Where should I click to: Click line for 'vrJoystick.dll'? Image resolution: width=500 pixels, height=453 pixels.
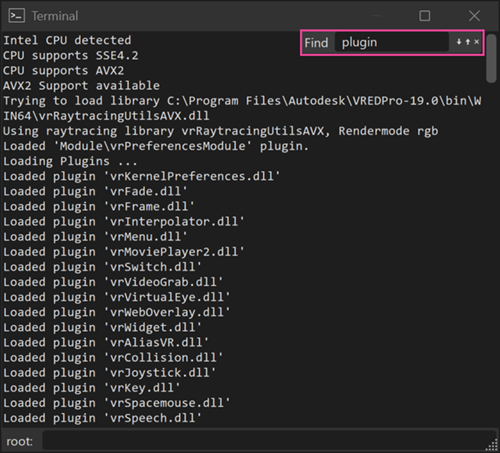click(110, 373)
